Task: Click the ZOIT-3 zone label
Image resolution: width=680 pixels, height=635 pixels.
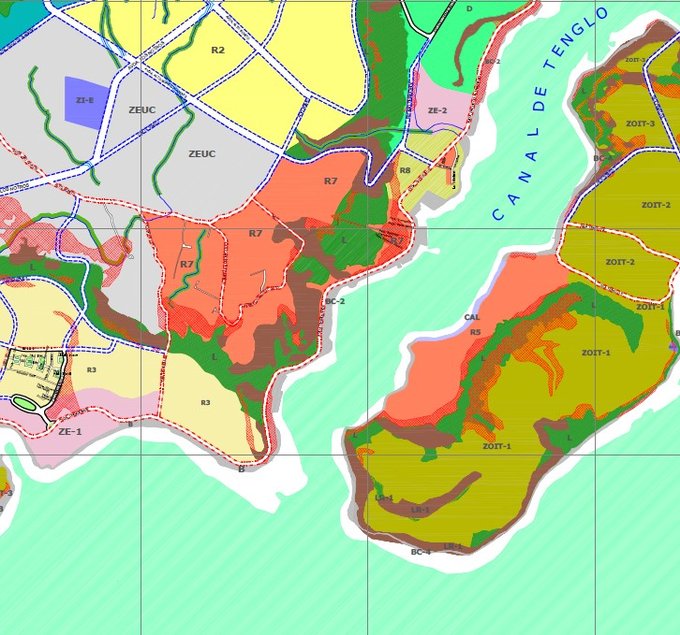Action: click(x=640, y=123)
